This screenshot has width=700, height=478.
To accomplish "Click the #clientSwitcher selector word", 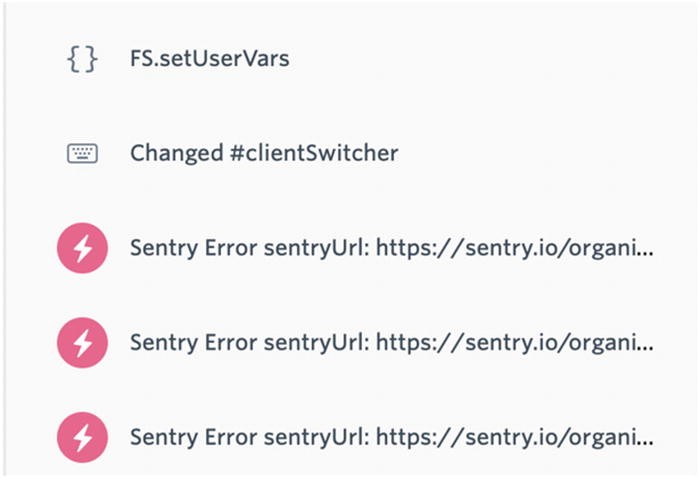I will (314, 154).
